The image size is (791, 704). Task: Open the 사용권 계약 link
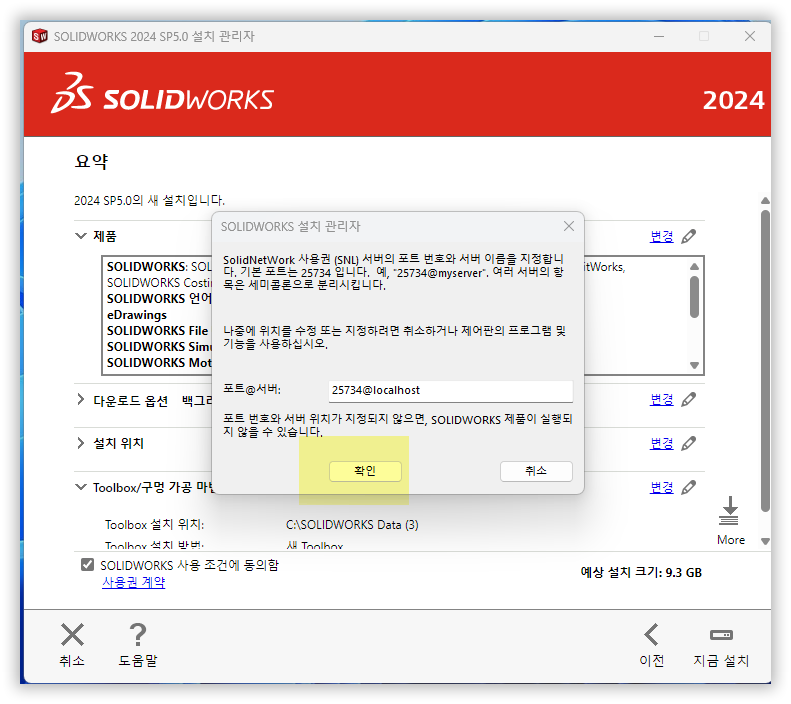coord(134,582)
